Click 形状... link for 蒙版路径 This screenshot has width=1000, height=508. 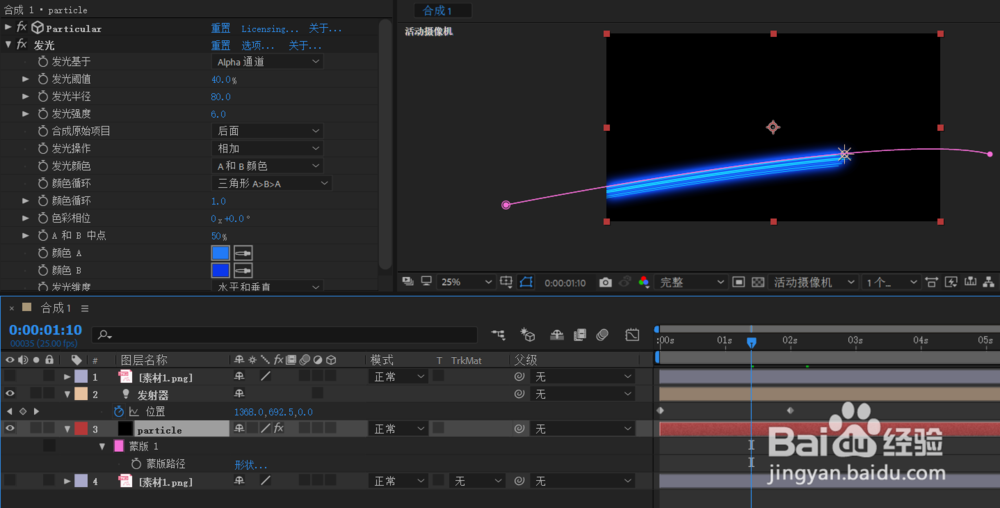tap(251, 465)
